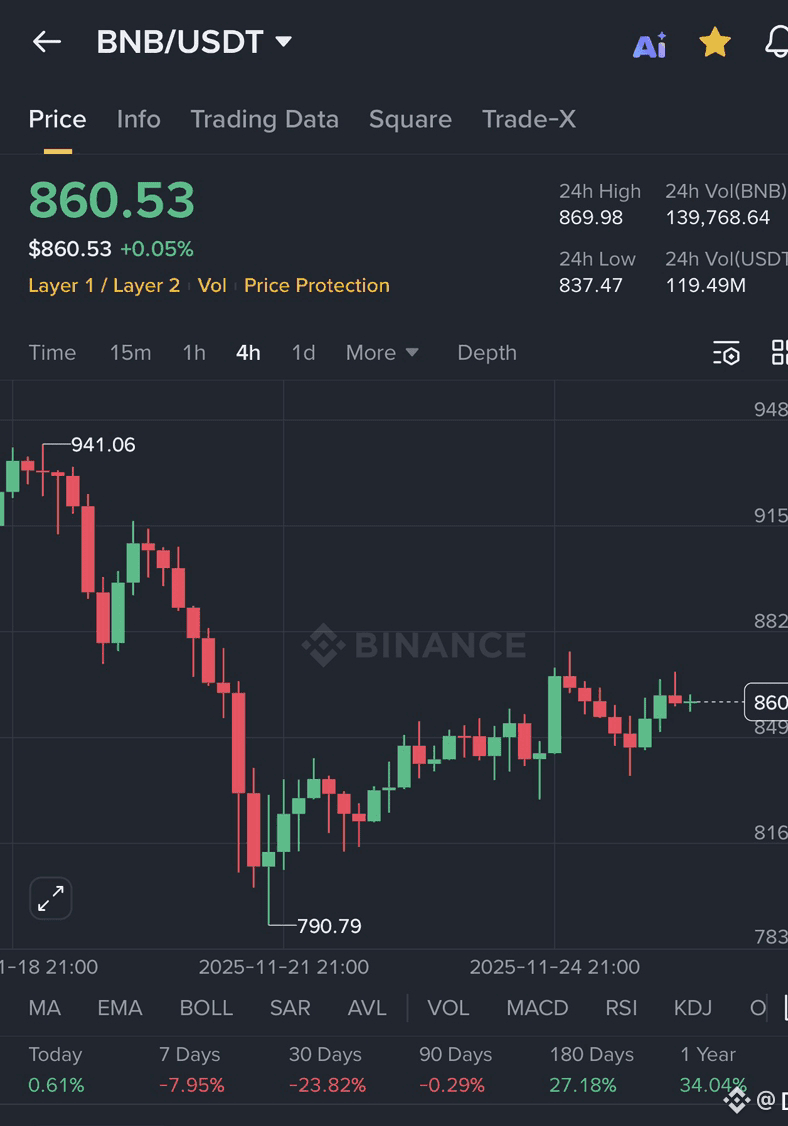This screenshot has height=1126, width=788.
Task: Tap the current price label on the axis
Action: [x=766, y=702]
